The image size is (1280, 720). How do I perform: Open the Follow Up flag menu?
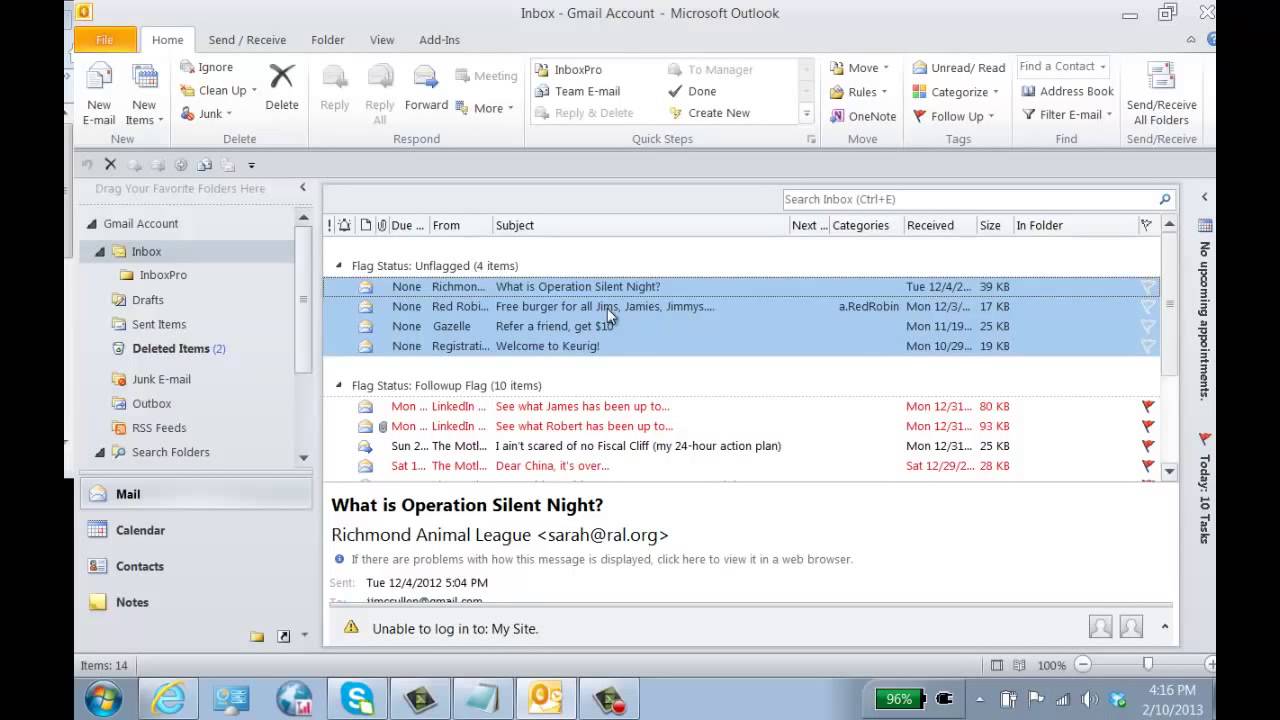pos(953,116)
